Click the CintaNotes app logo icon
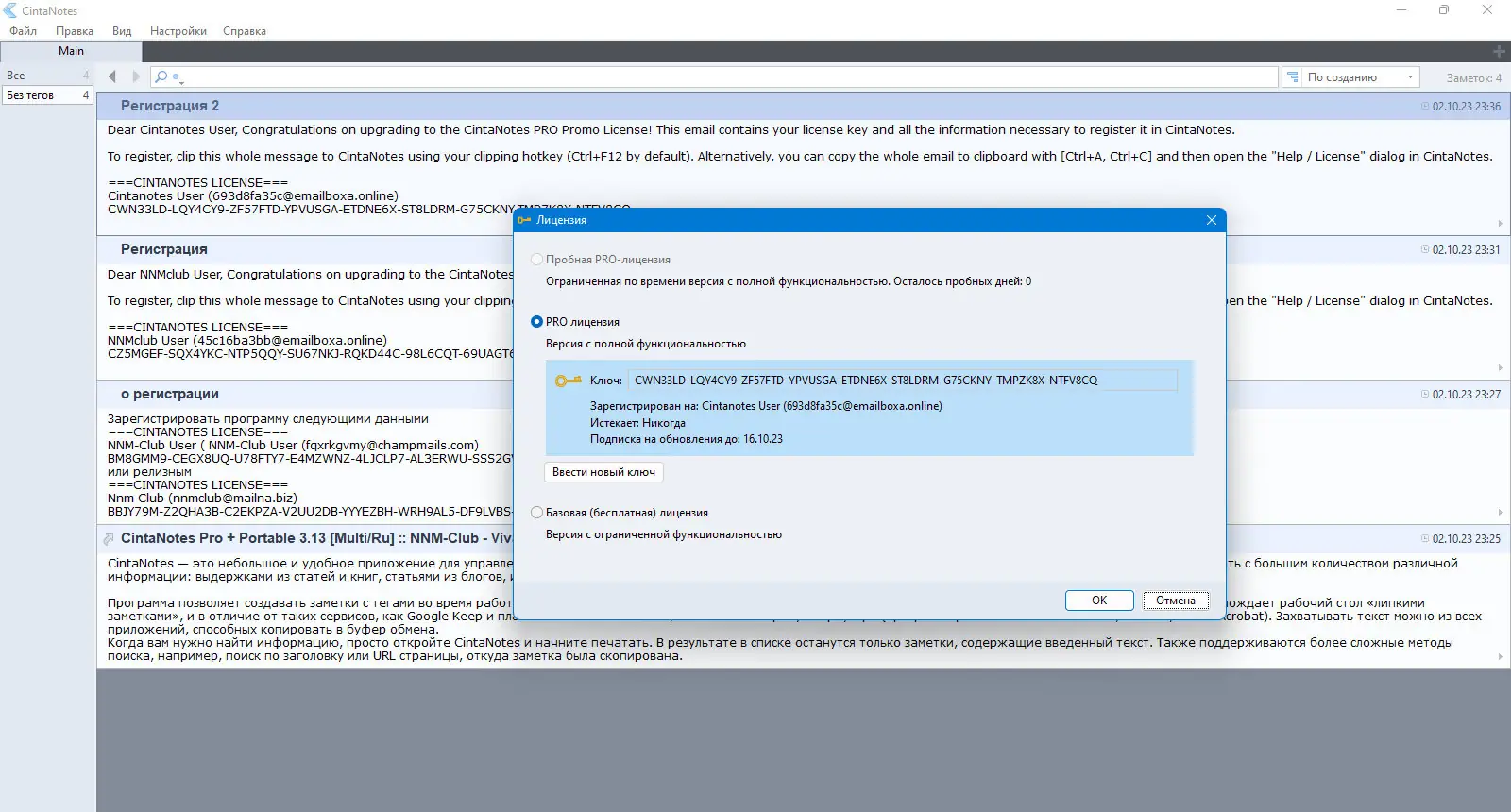The height and width of the screenshot is (812, 1511). pyautogui.click(x=10, y=10)
